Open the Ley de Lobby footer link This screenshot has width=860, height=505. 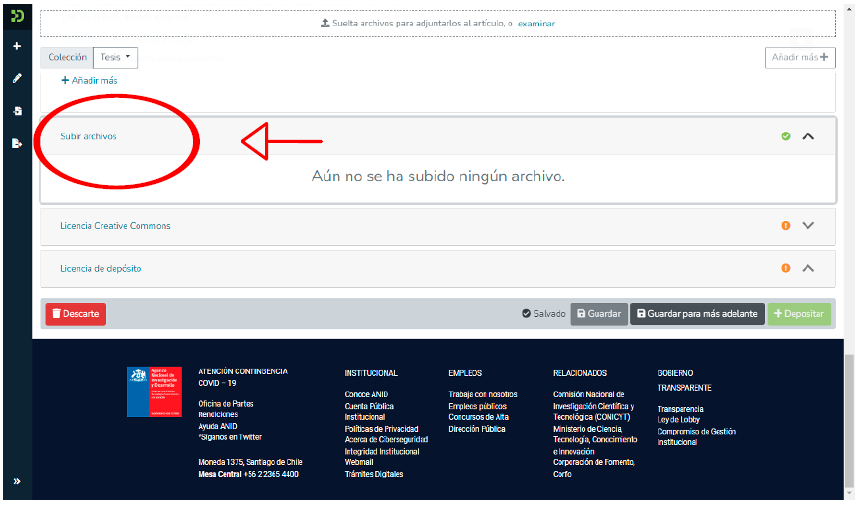pos(678,419)
